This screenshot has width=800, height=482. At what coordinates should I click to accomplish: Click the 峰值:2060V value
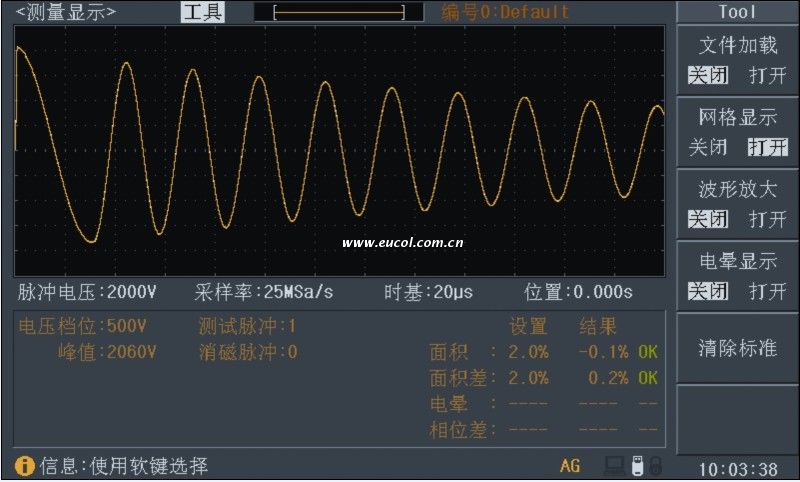click(107, 352)
